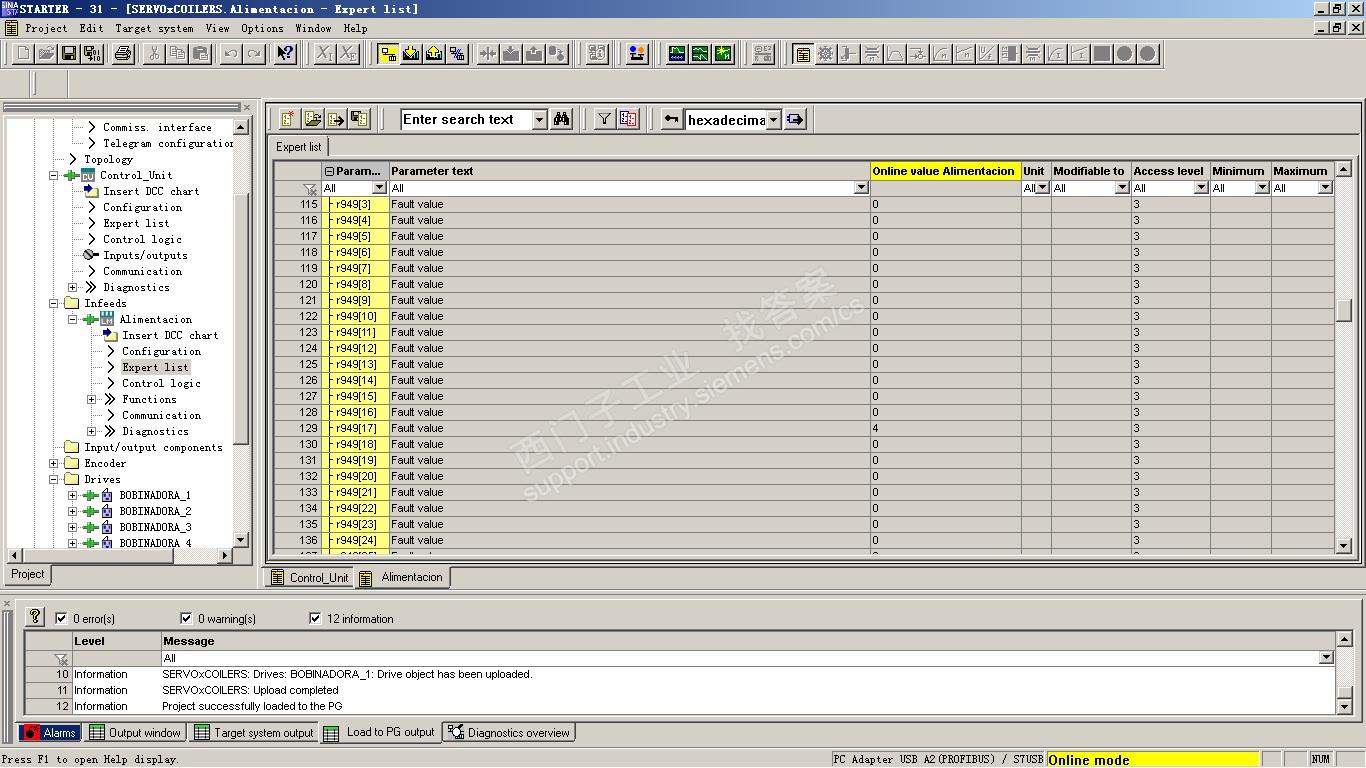
Task: Select the 'Project successfully loaded to the PG' message
Action: (x=252, y=706)
